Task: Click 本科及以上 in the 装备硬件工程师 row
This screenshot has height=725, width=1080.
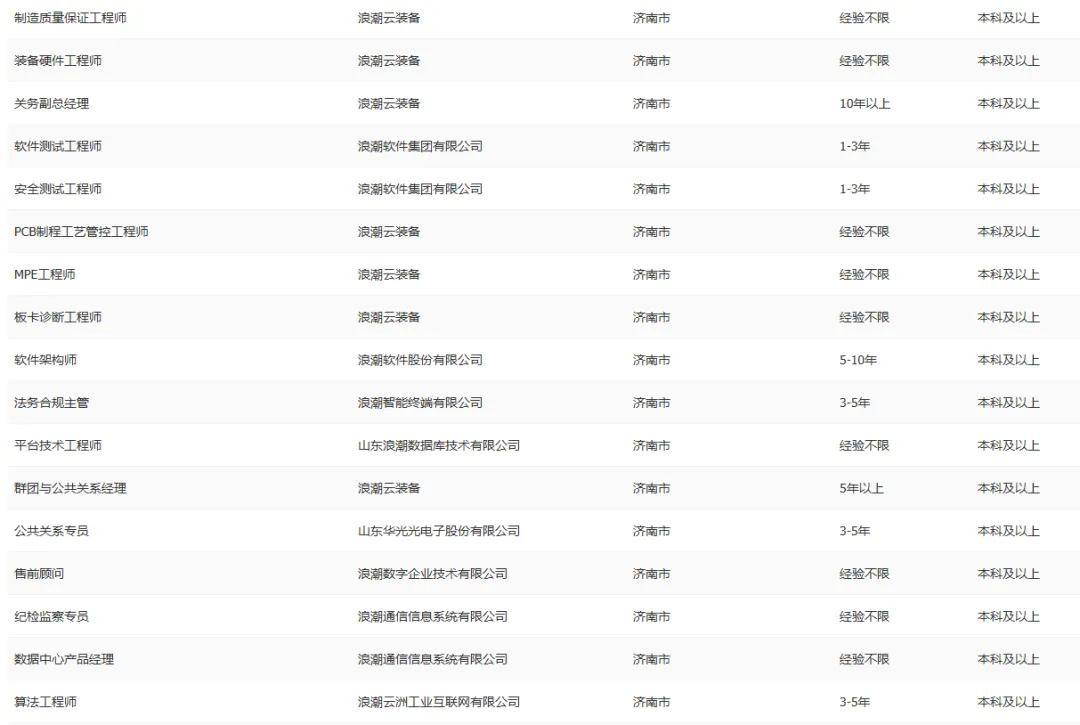Action: pyautogui.click(x=1008, y=61)
